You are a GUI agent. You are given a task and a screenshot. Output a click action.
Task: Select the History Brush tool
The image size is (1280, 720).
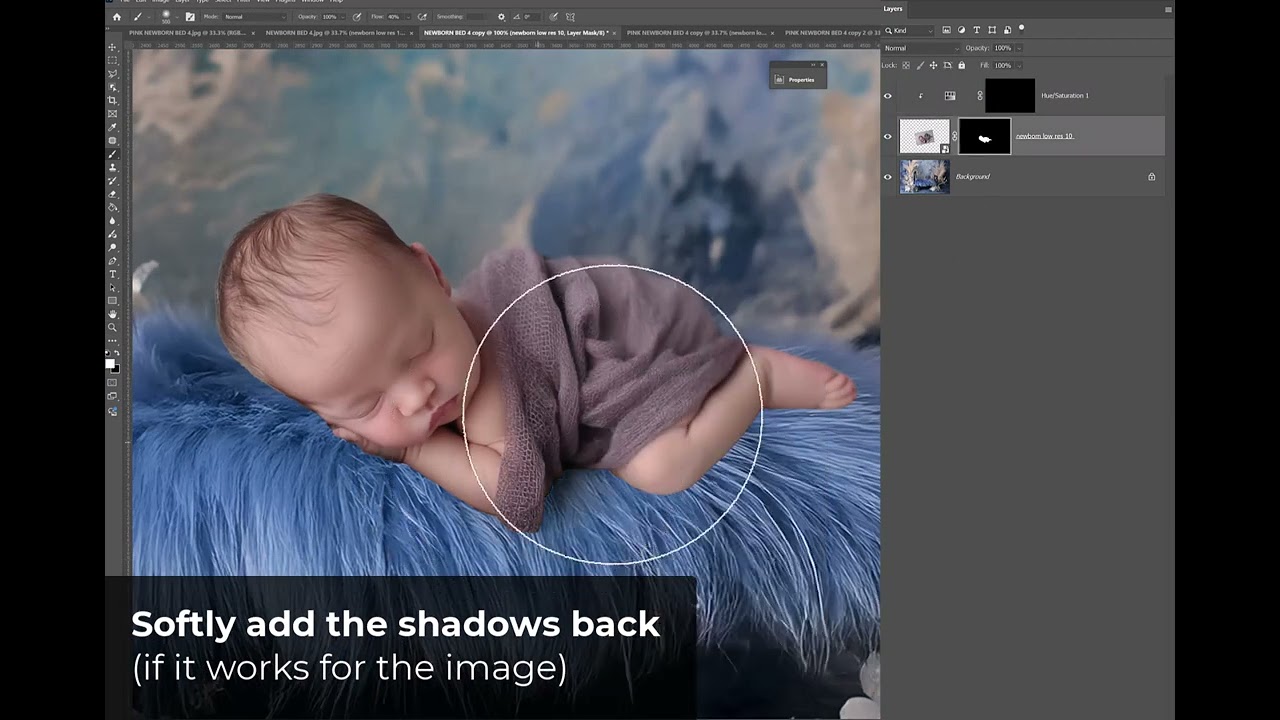(x=112, y=180)
